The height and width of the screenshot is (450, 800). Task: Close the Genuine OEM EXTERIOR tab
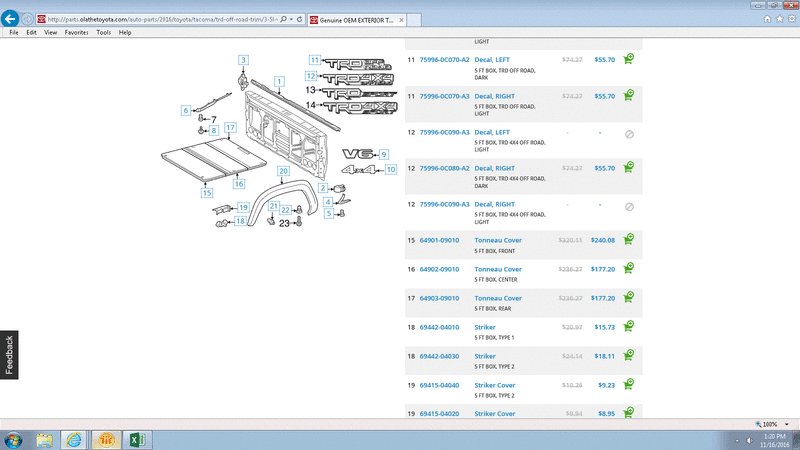402,20
